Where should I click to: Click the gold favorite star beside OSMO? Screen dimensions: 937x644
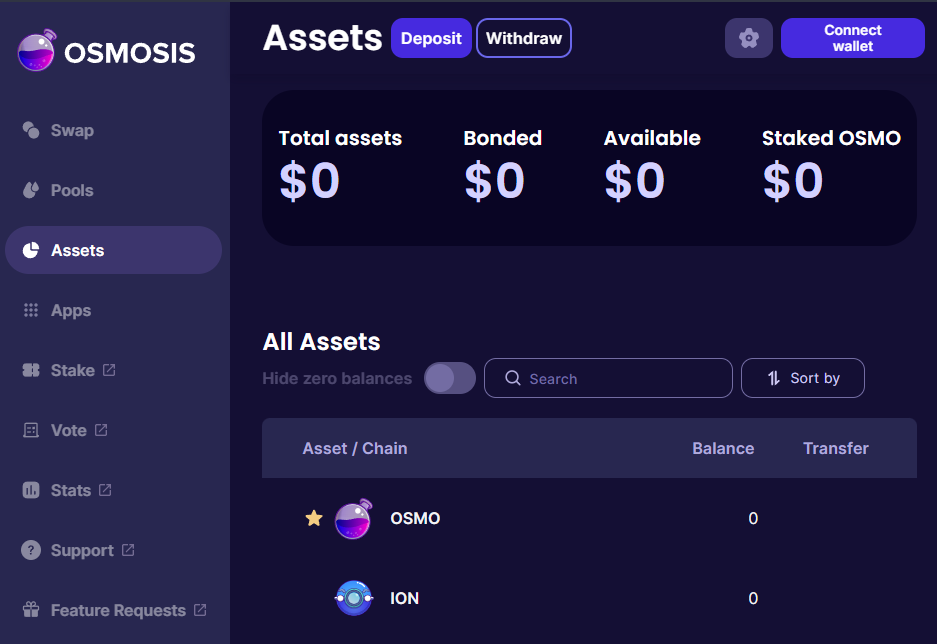(x=314, y=518)
